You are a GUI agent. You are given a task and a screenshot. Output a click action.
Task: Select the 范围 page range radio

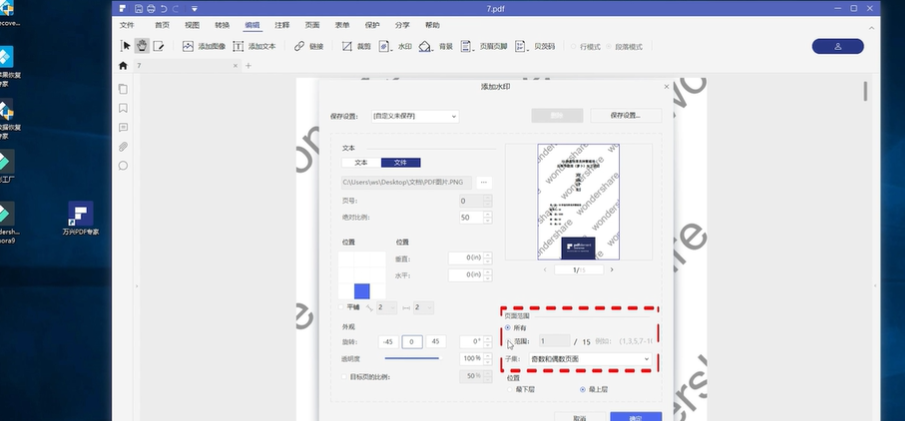[x=508, y=342]
